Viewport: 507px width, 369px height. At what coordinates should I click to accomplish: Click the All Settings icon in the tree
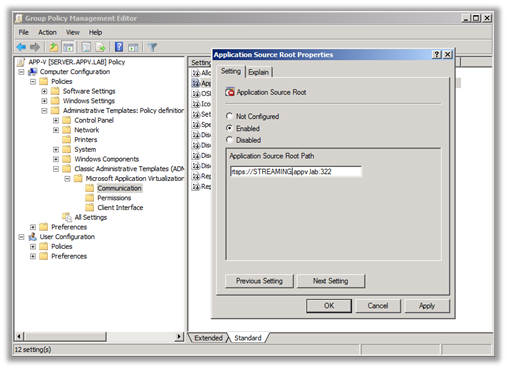(67, 217)
